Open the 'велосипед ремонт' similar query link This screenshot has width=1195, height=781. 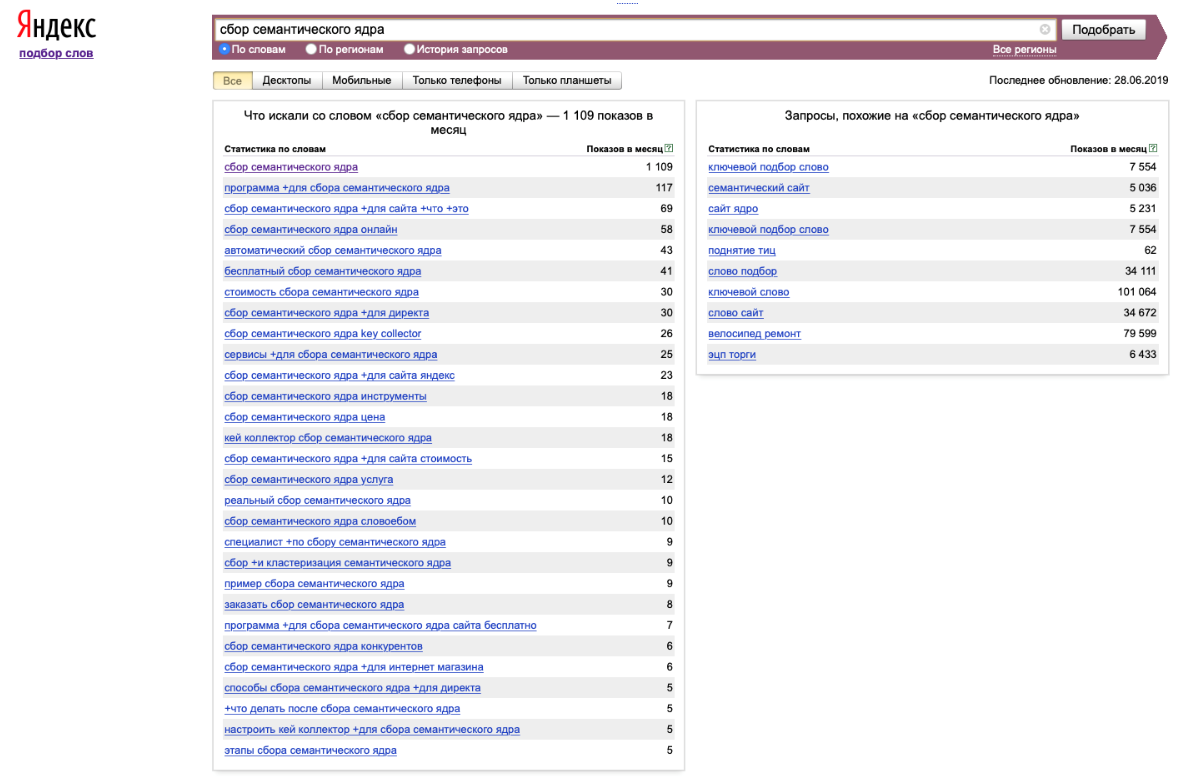pyautogui.click(x=754, y=334)
